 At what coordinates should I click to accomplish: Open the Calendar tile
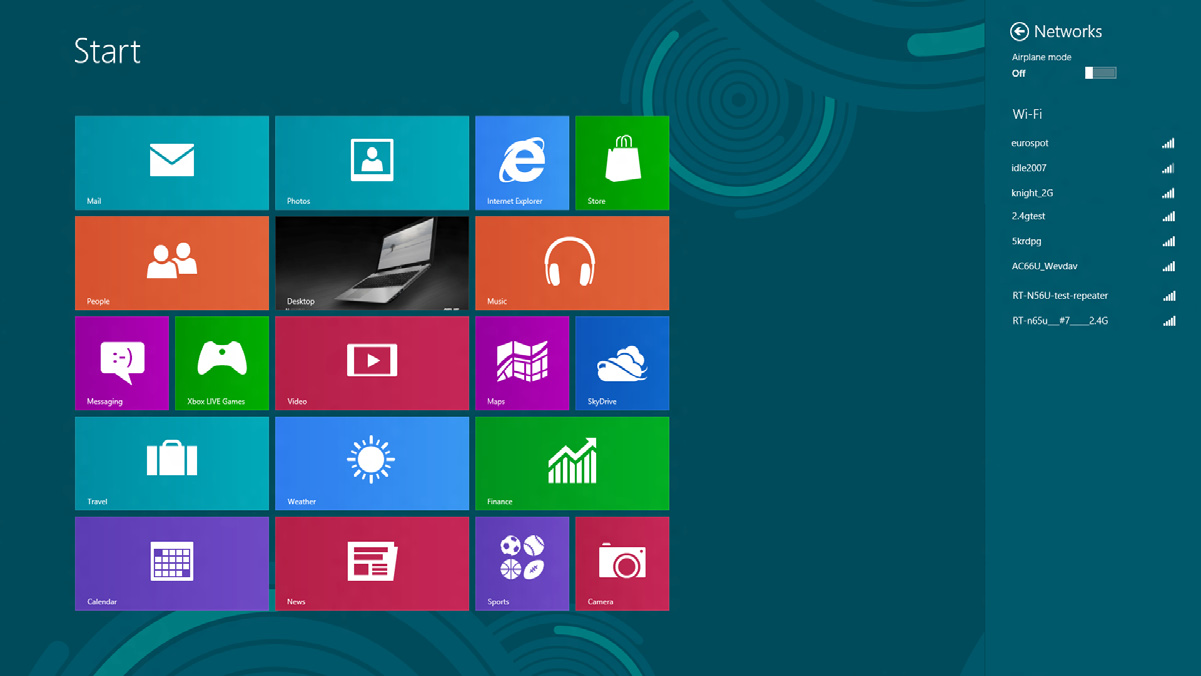pyautogui.click(x=172, y=564)
